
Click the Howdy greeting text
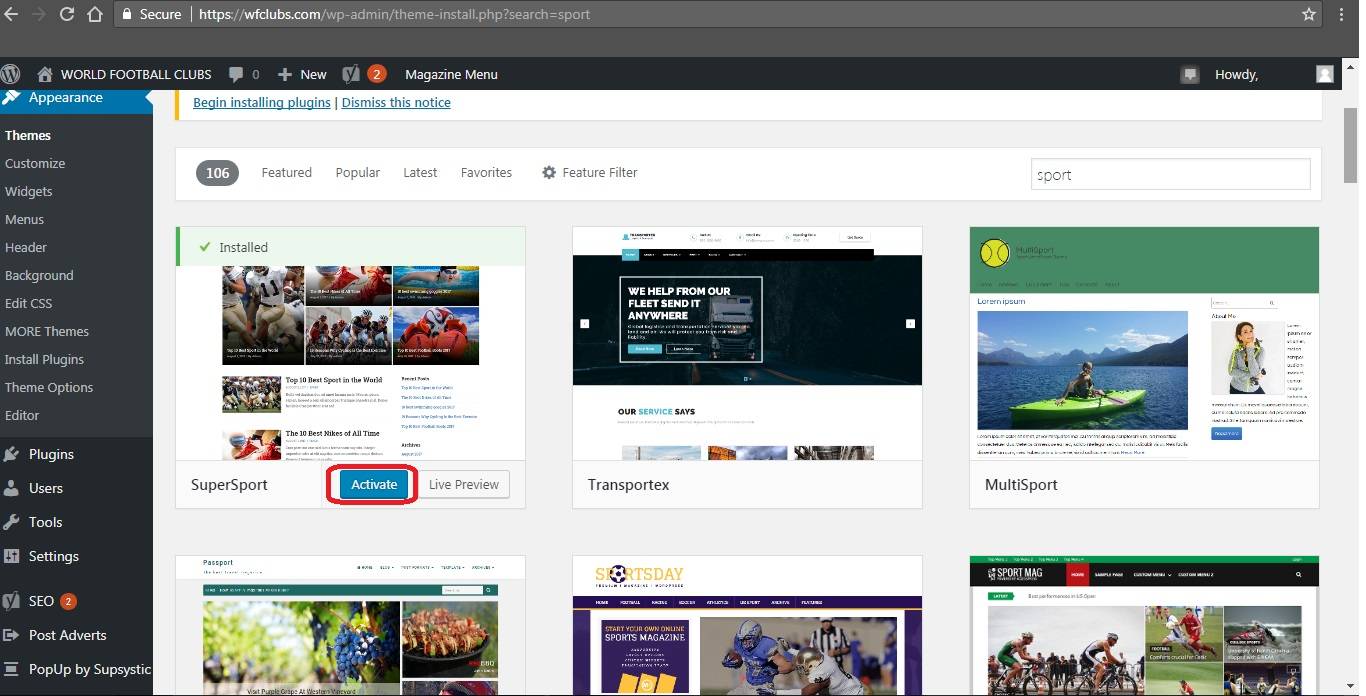pyautogui.click(x=1236, y=74)
